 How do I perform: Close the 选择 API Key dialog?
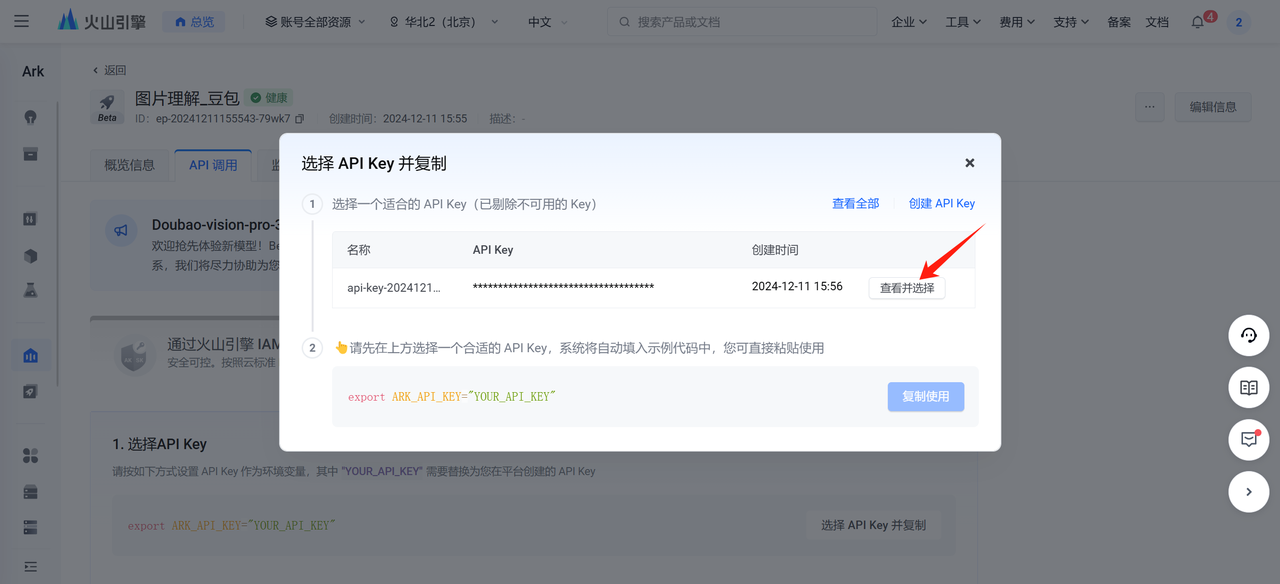coord(969,163)
